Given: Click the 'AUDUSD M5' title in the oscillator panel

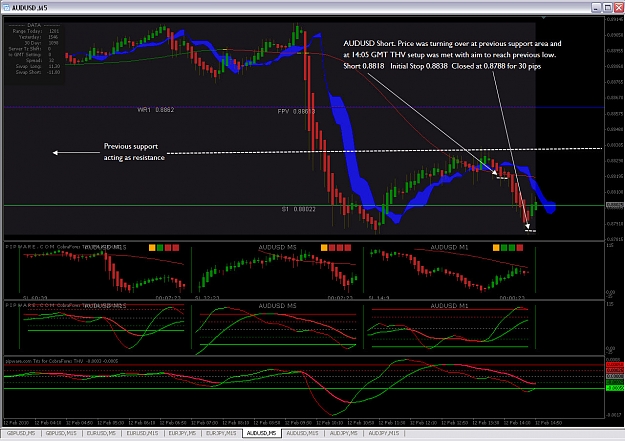Looking at the screenshot, I should pyautogui.click(x=277, y=306).
